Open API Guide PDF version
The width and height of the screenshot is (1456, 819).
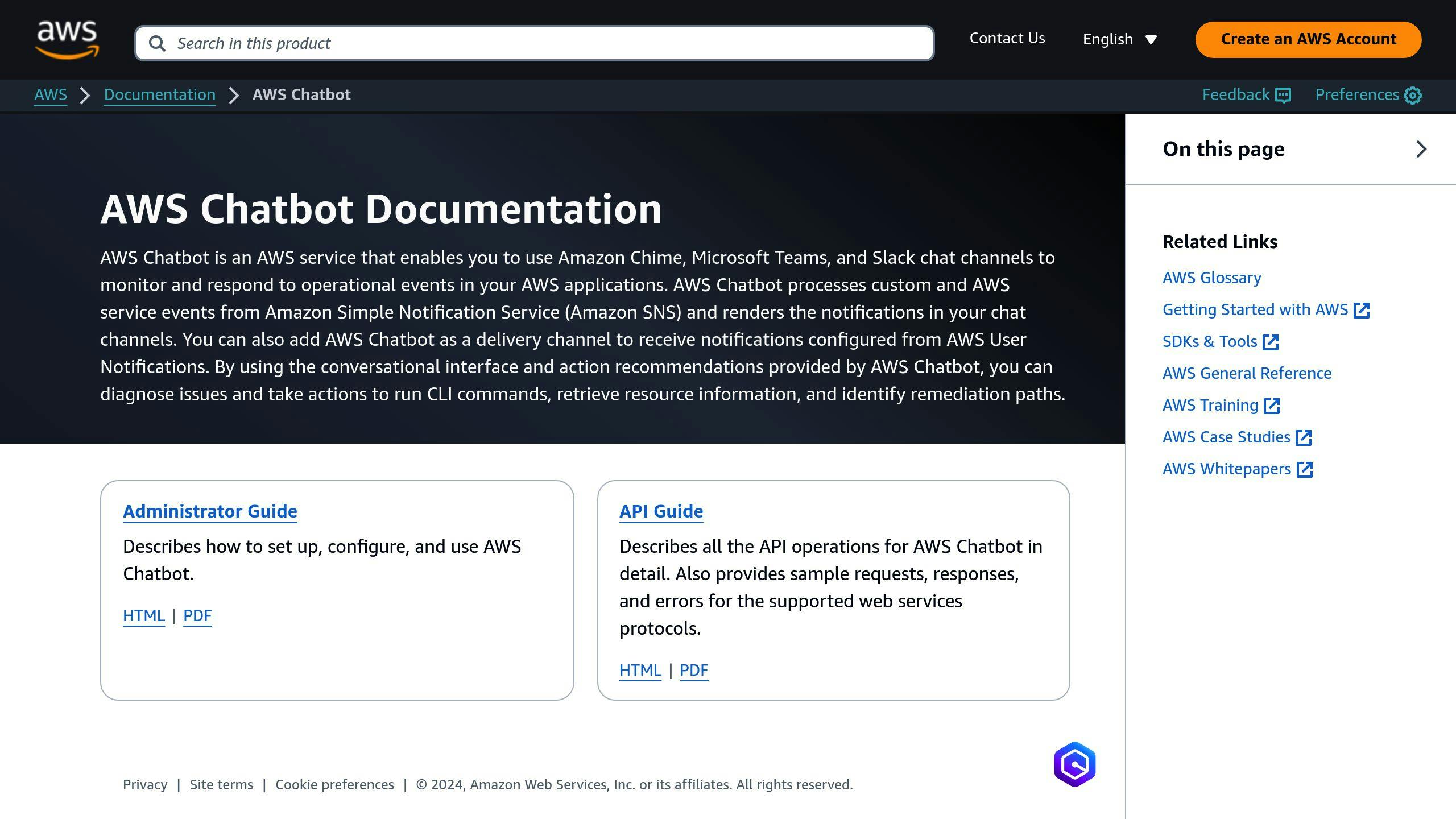[x=694, y=670]
